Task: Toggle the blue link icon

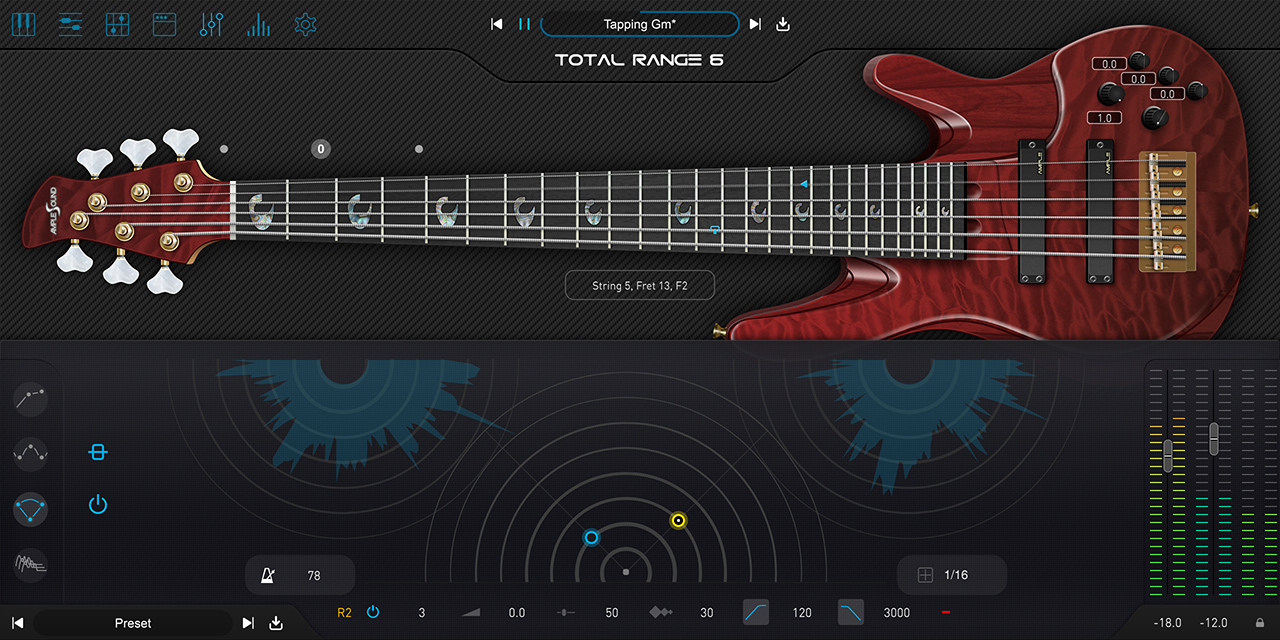Action: coord(97,453)
